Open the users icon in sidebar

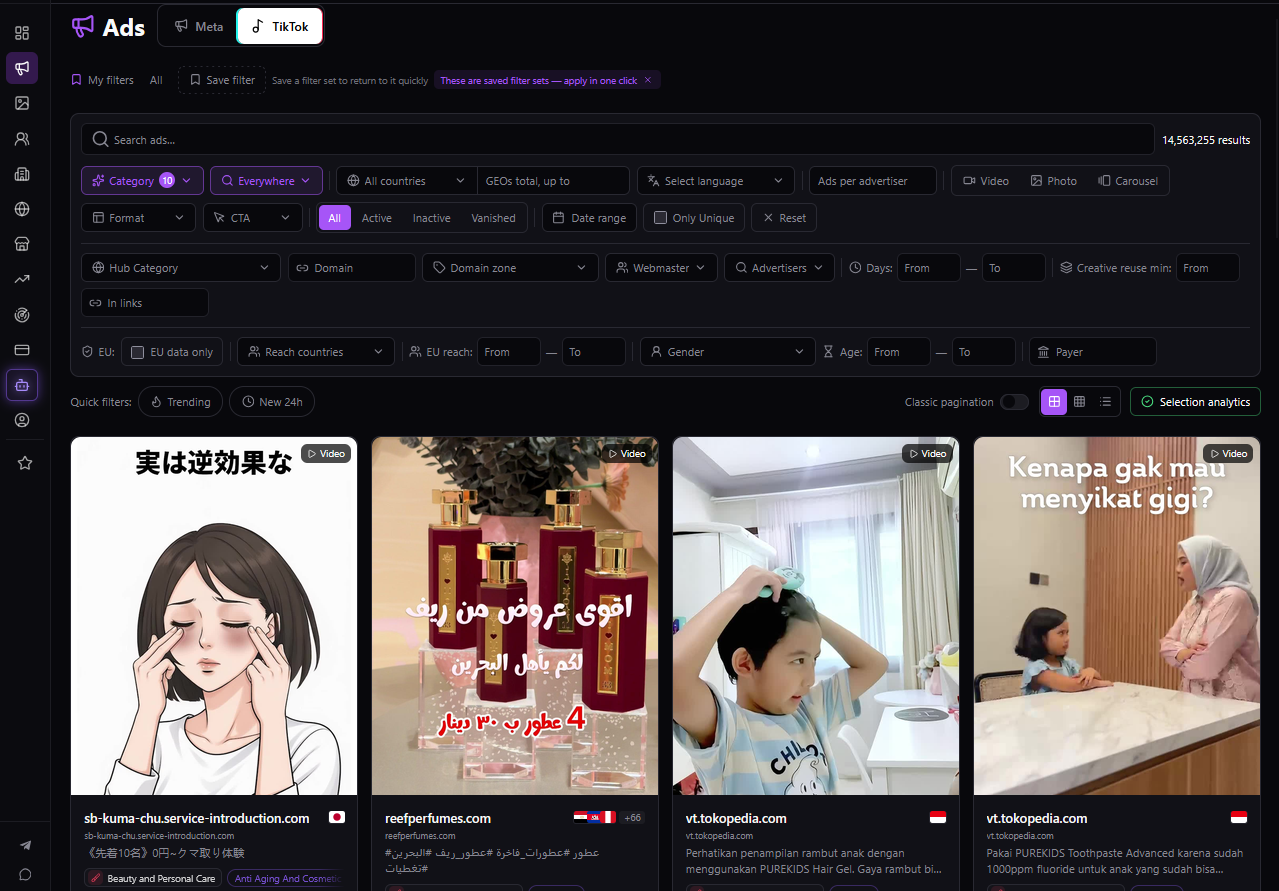(x=22, y=139)
